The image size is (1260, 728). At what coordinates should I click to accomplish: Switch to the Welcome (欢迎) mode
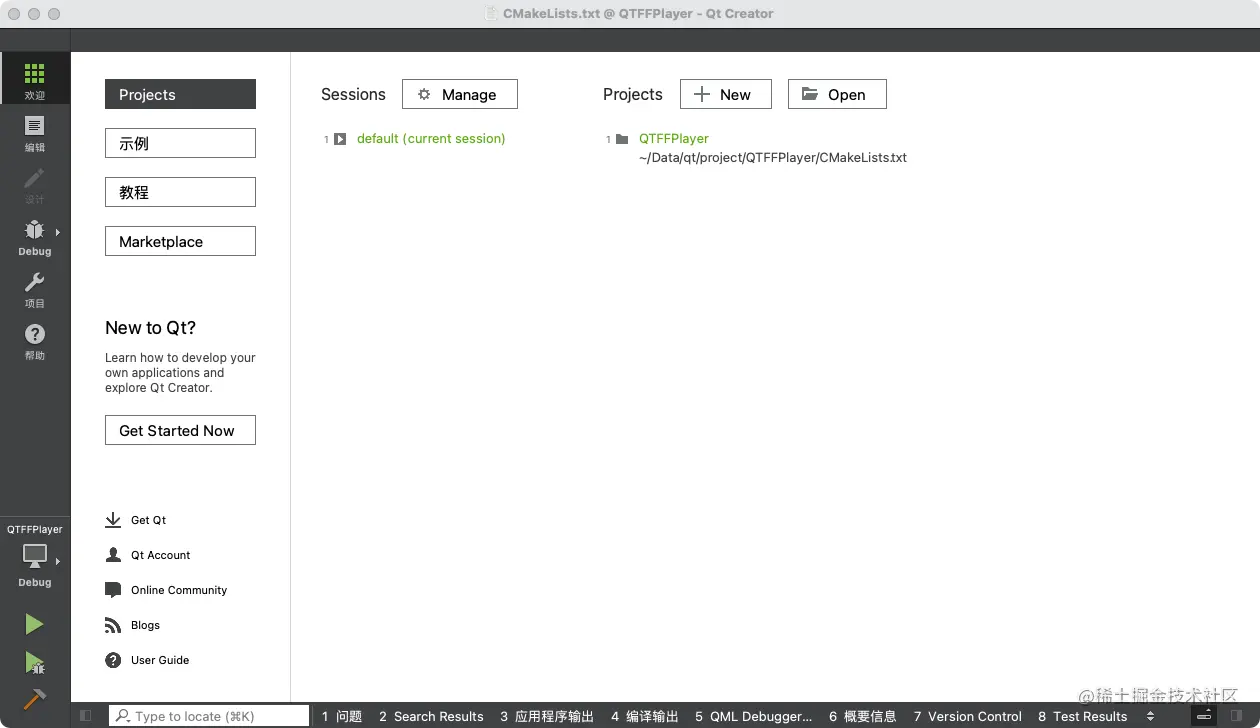[35, 78]
